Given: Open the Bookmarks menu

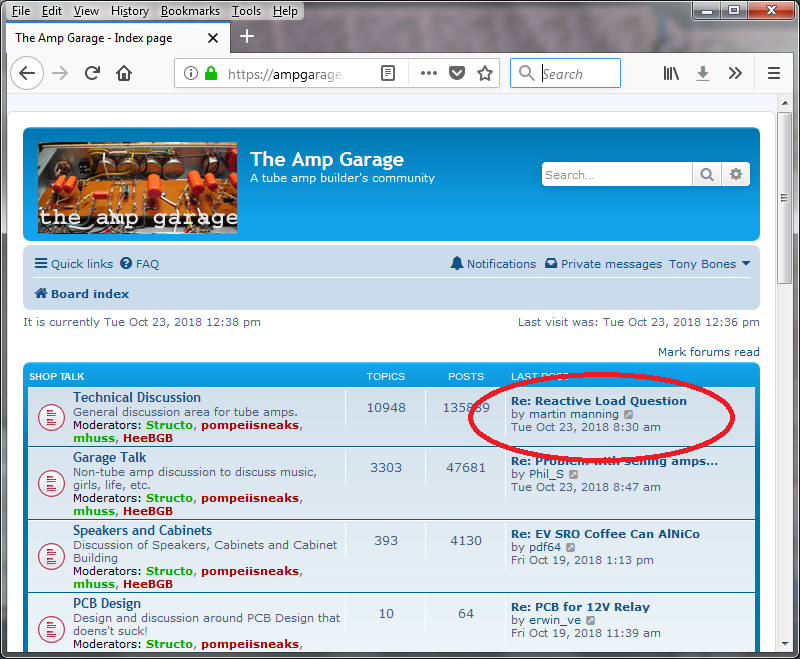Looking at the screenshot, I should (190, 11).
